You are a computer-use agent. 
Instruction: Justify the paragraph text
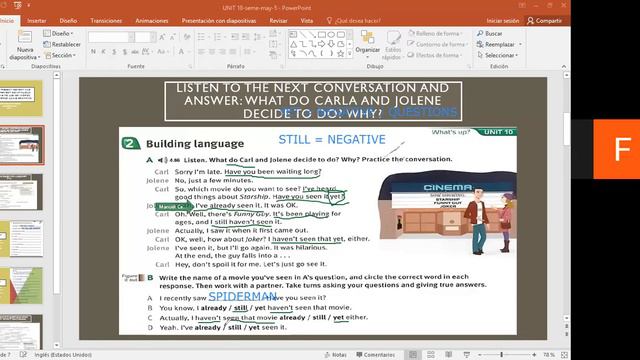233,52
